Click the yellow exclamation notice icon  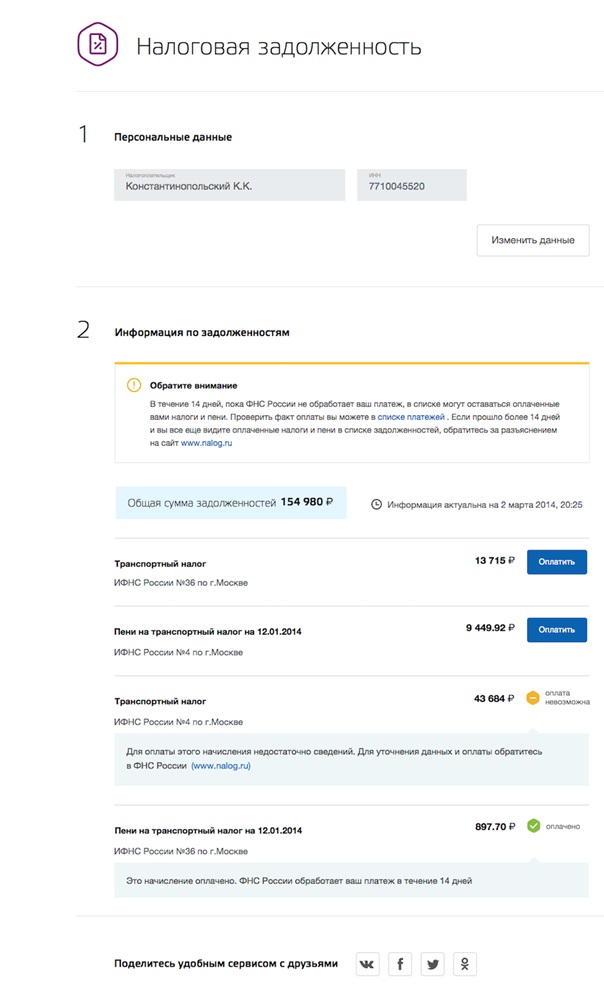[134, 385]
